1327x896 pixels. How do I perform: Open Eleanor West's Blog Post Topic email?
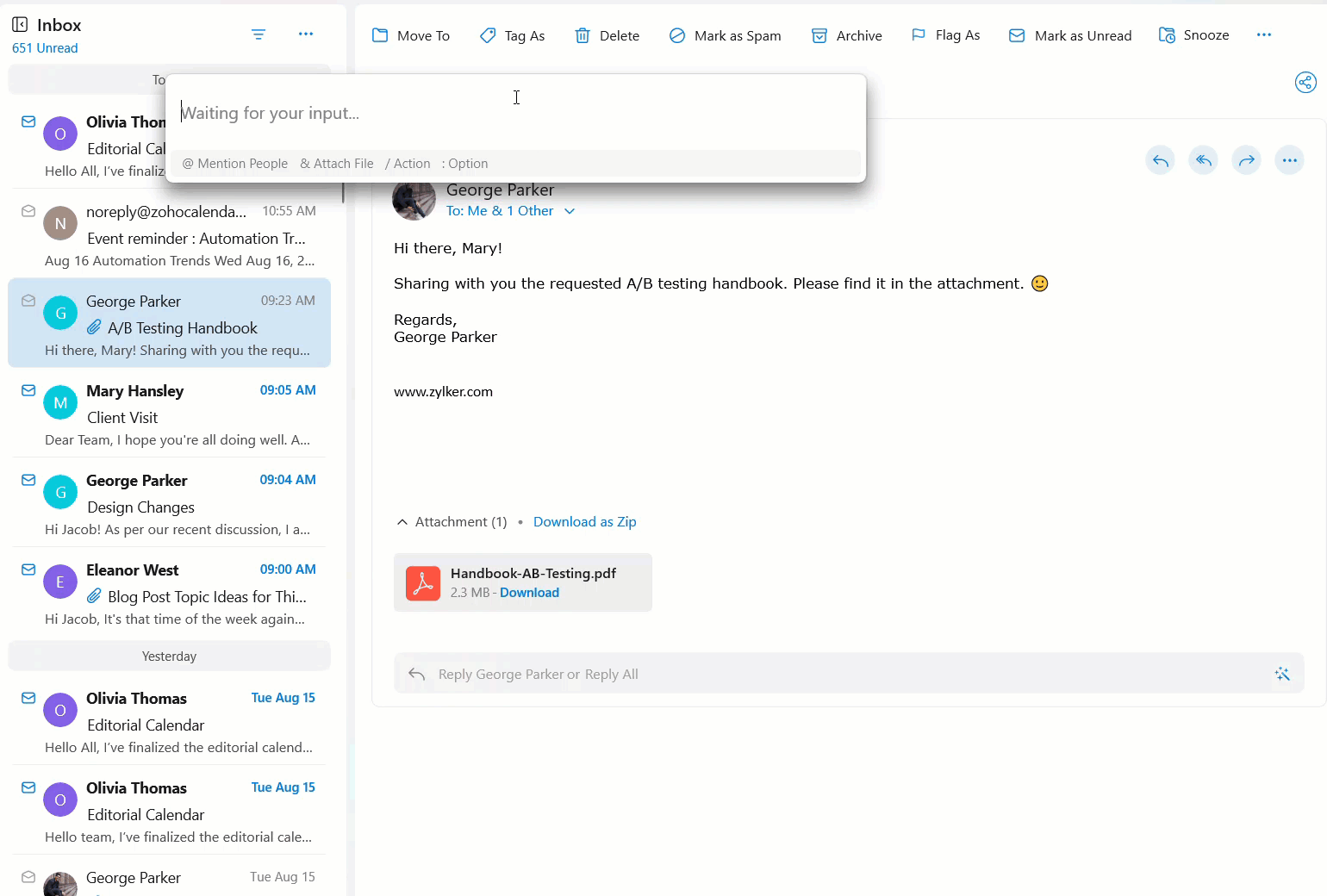click(x=169, y=592)
